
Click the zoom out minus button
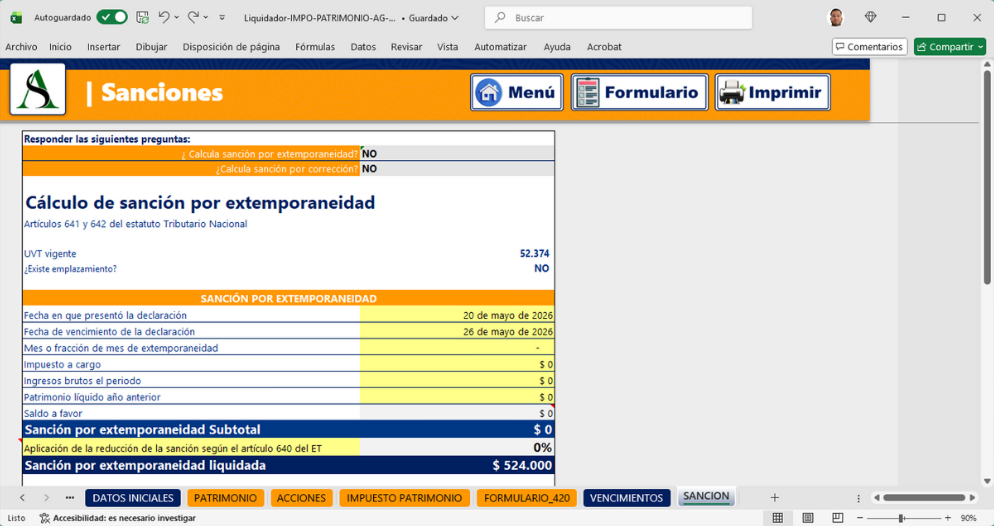860,518
